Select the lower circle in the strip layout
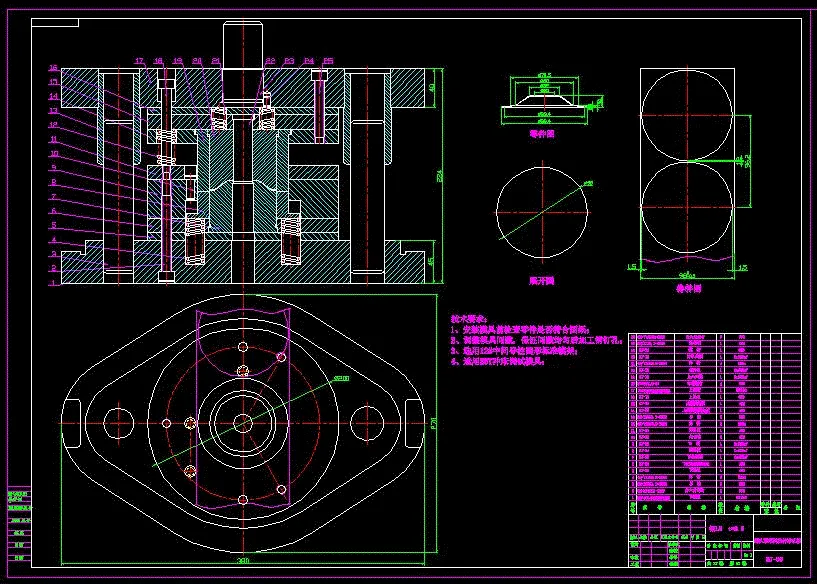Viewport: 817px width, 584px height. (x=687, y=207)
